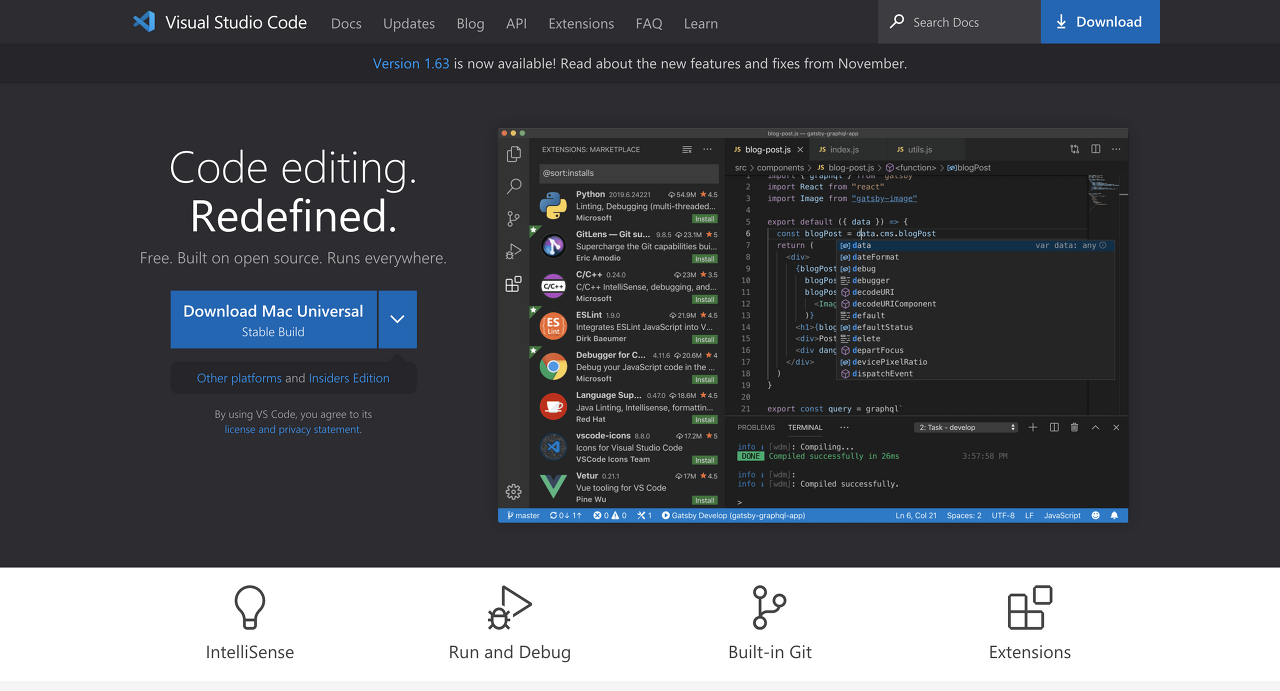Click "JavaScript" language mode in status bar
1280x691 pixels.
coord(1062,515)
